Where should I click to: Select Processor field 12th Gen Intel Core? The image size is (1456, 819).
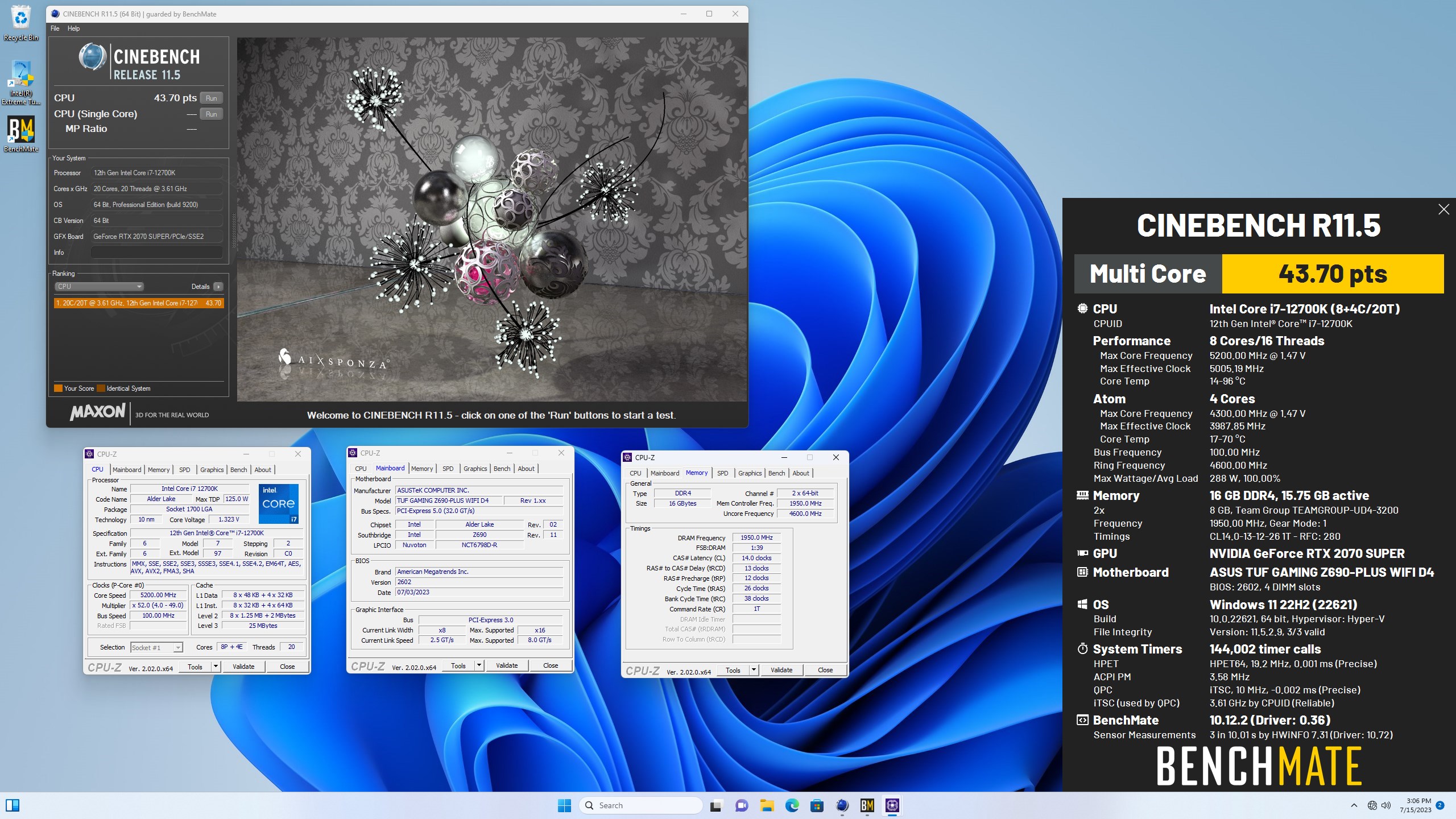pyautogui.click(x=157, y=173)
